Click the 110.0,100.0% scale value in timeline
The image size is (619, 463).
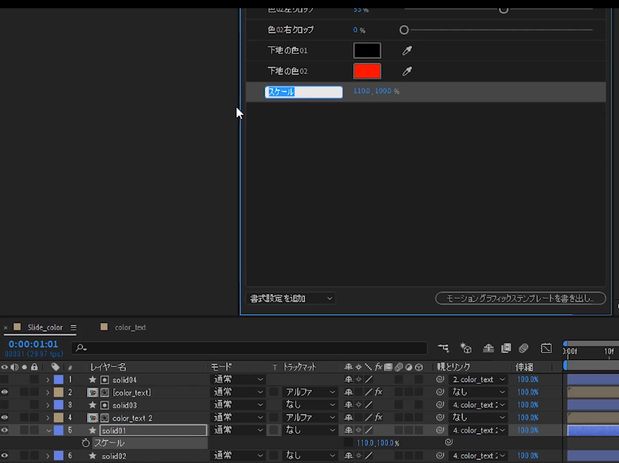point(377,443)
